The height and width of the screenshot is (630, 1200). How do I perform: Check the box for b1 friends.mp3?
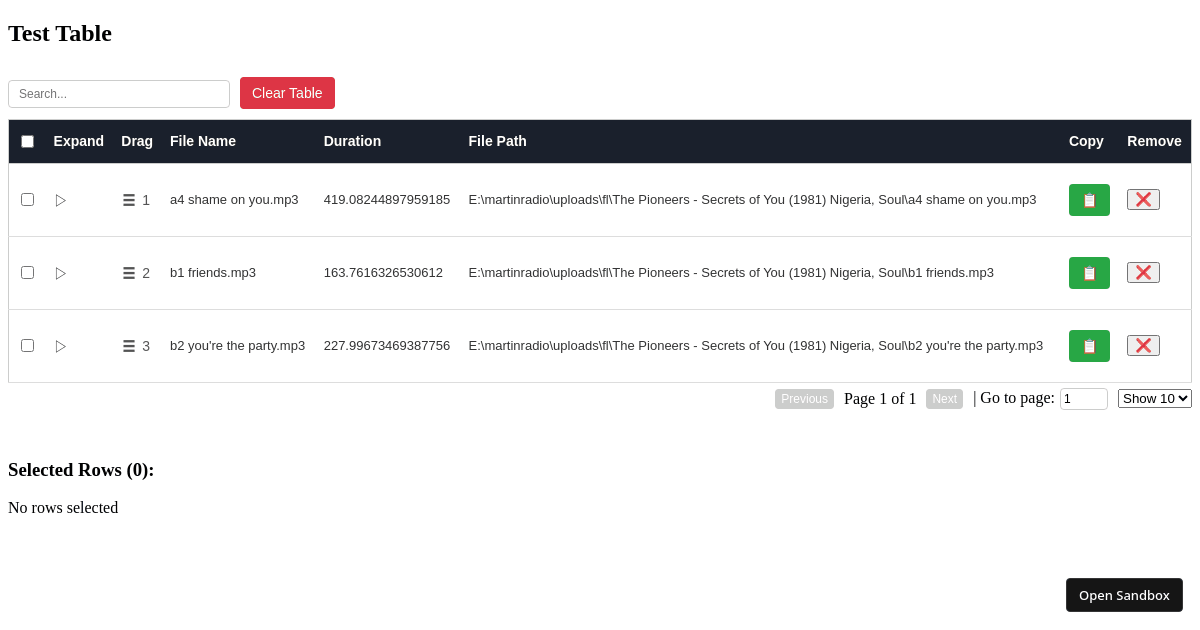coord(27,272)
